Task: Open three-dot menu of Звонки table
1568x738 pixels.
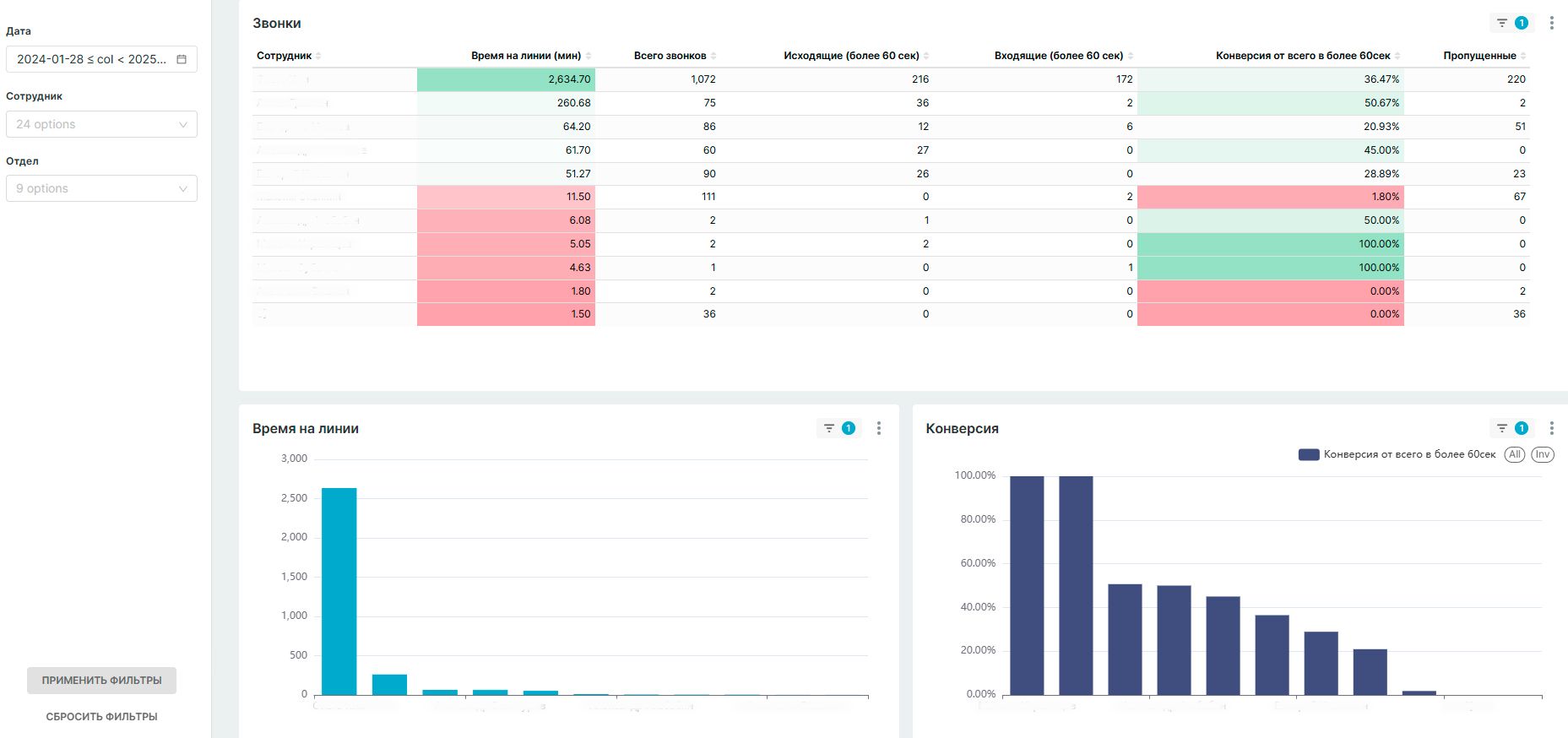Action: tap(1551, 24)
